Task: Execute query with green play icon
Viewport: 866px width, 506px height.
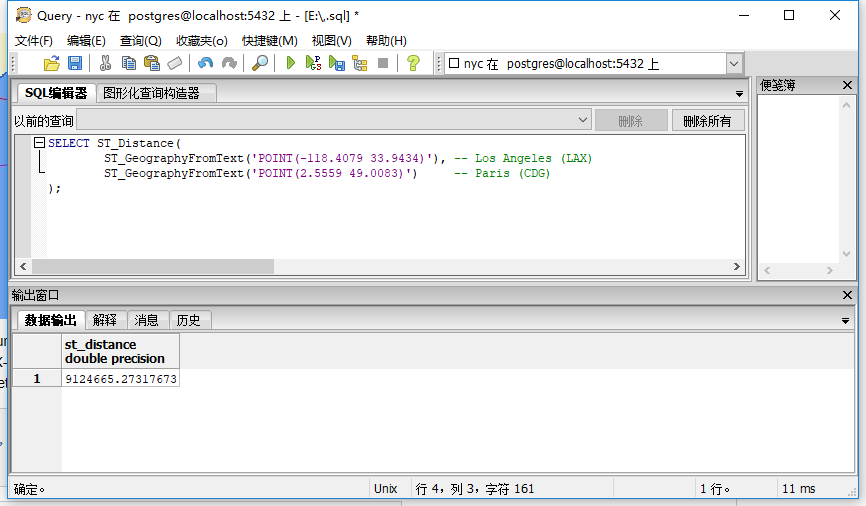Action: [291, 63]
